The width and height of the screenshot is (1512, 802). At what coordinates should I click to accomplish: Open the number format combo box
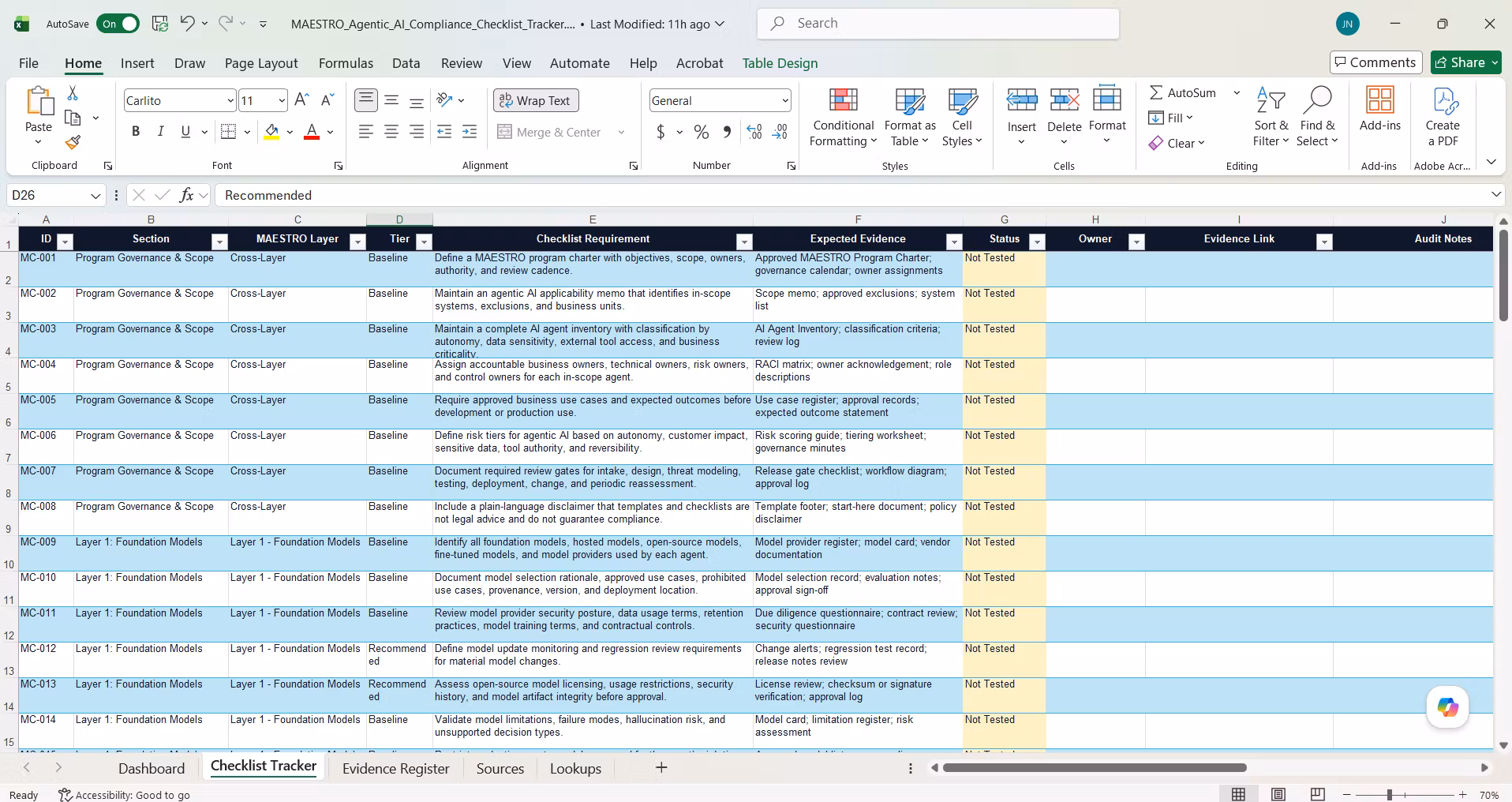720,100
